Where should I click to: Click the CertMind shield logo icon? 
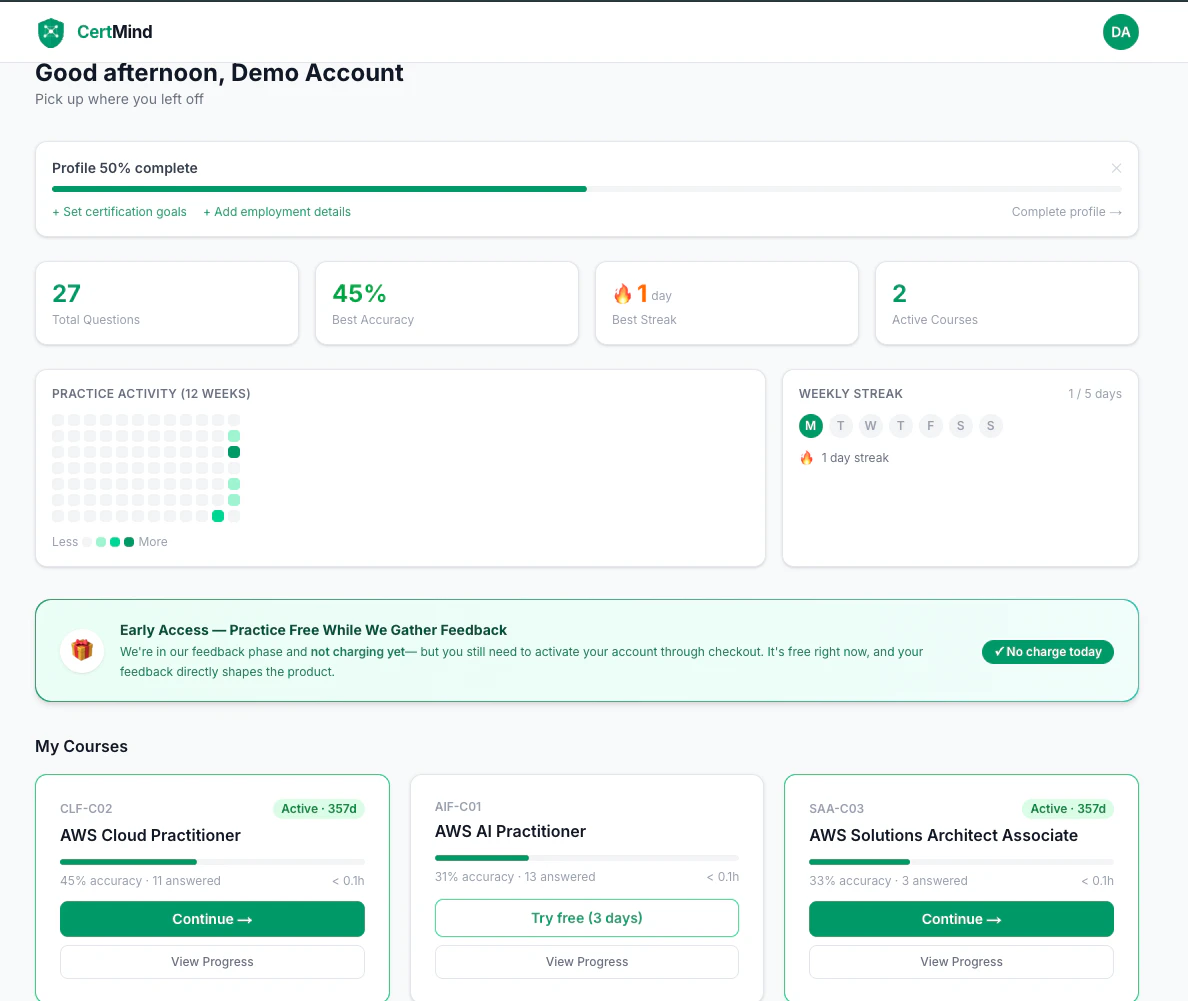[51, 32]
